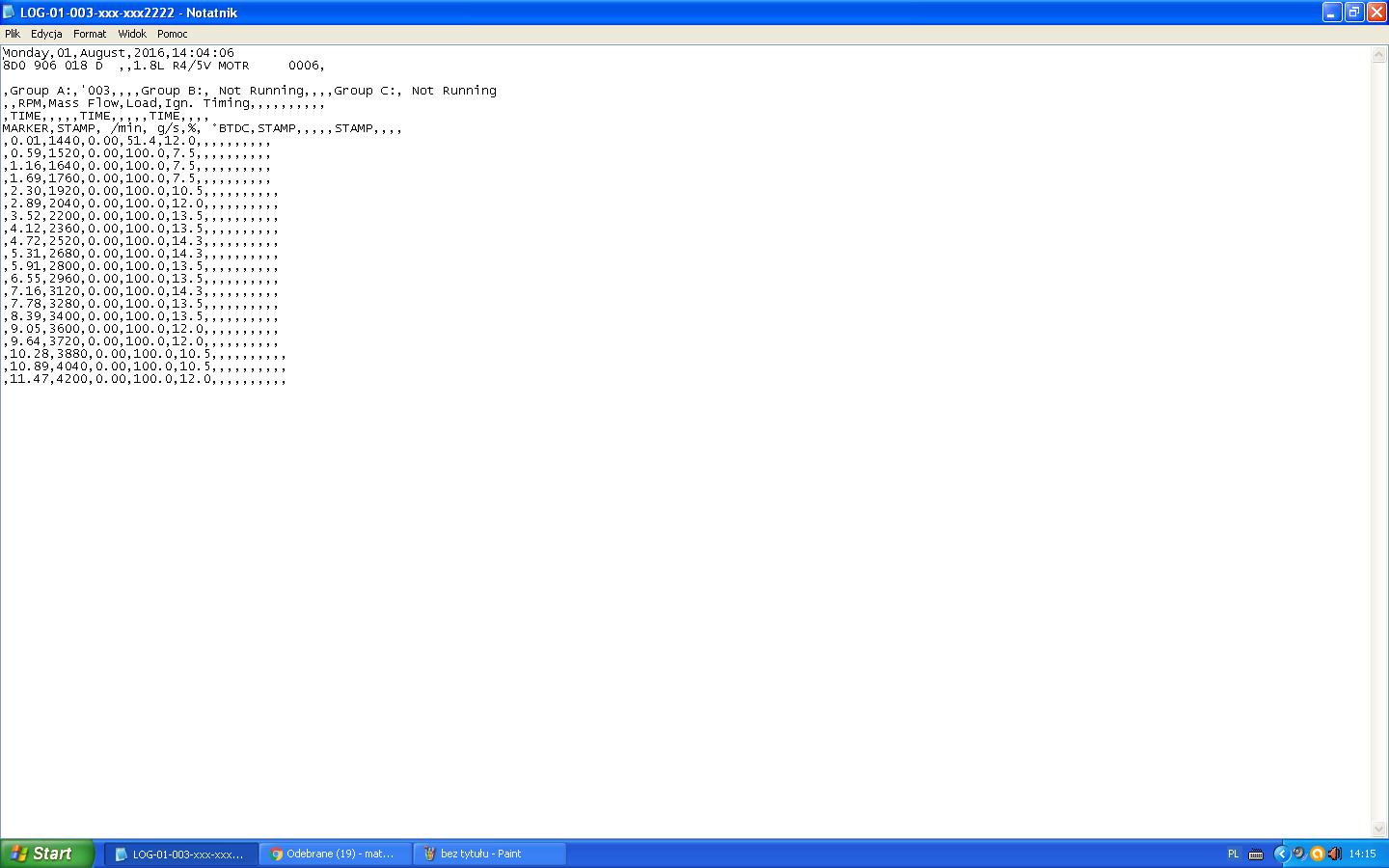Click the on-screen keyboard tray icon
This screenshot has width=1389, height=868.
tap(1256, 854)
